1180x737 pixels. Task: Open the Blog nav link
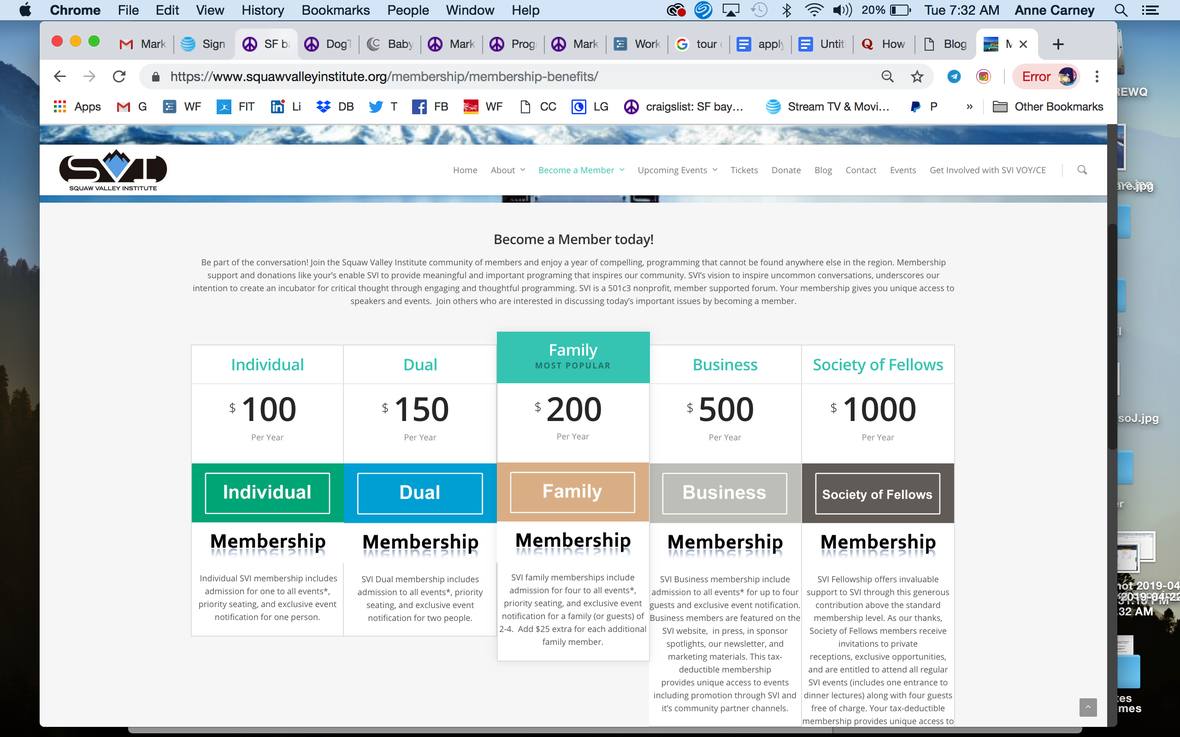click(823, 170)
